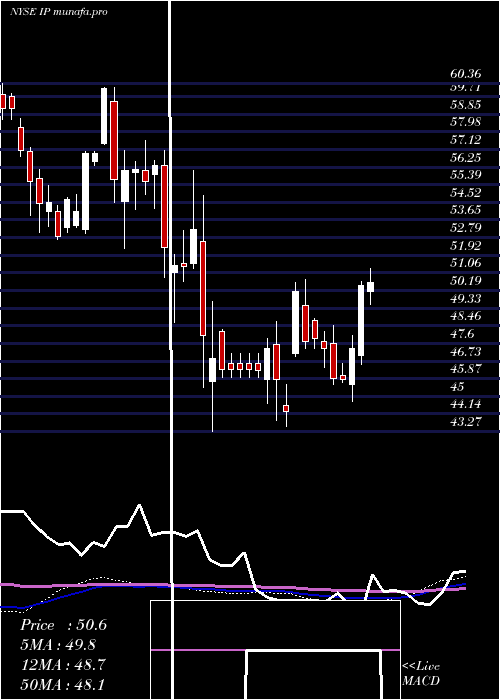
Task: Select the 60.36 price axis label
Action: 465,74
